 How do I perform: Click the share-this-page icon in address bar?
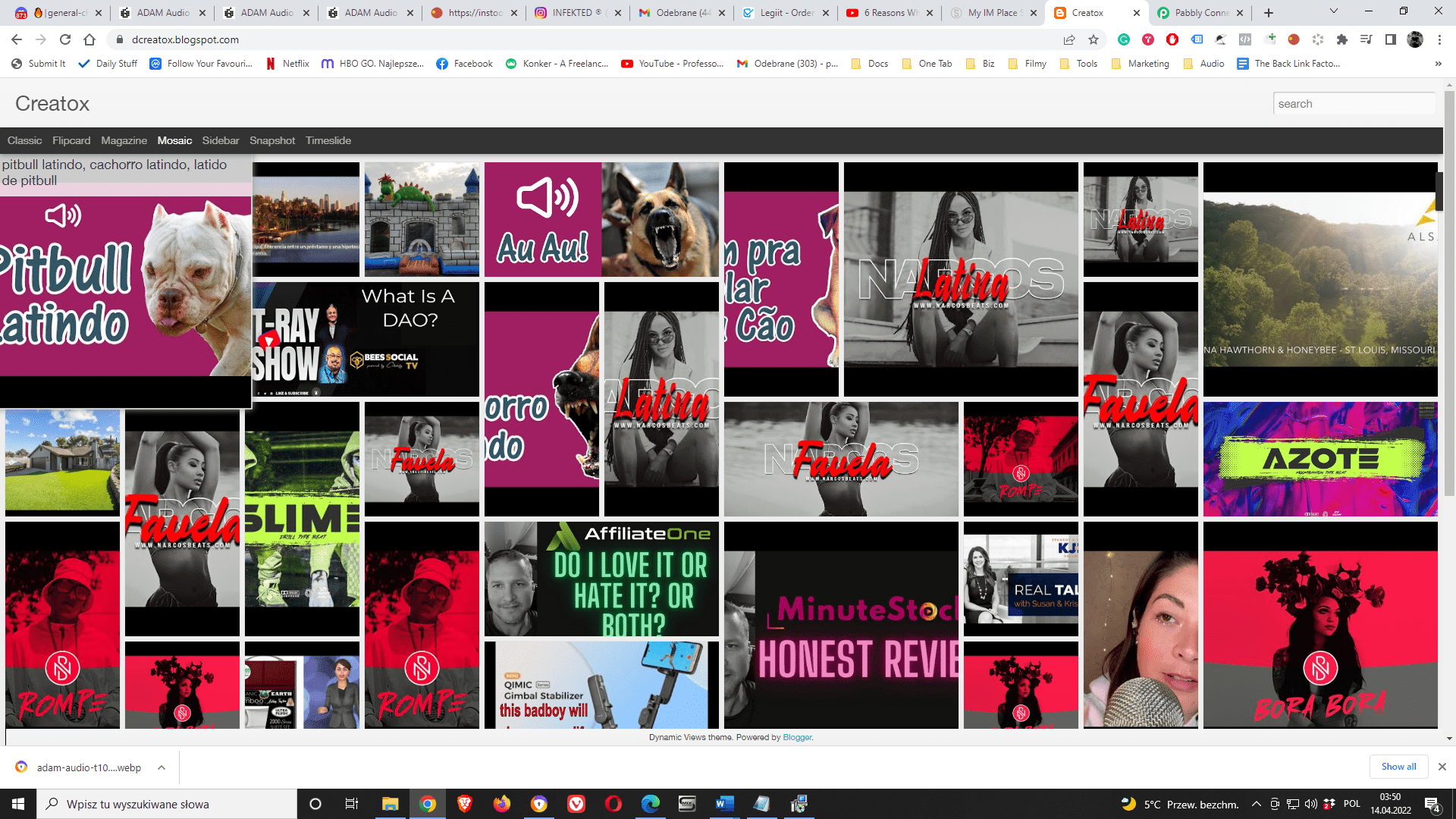[x=1069, y=39]
